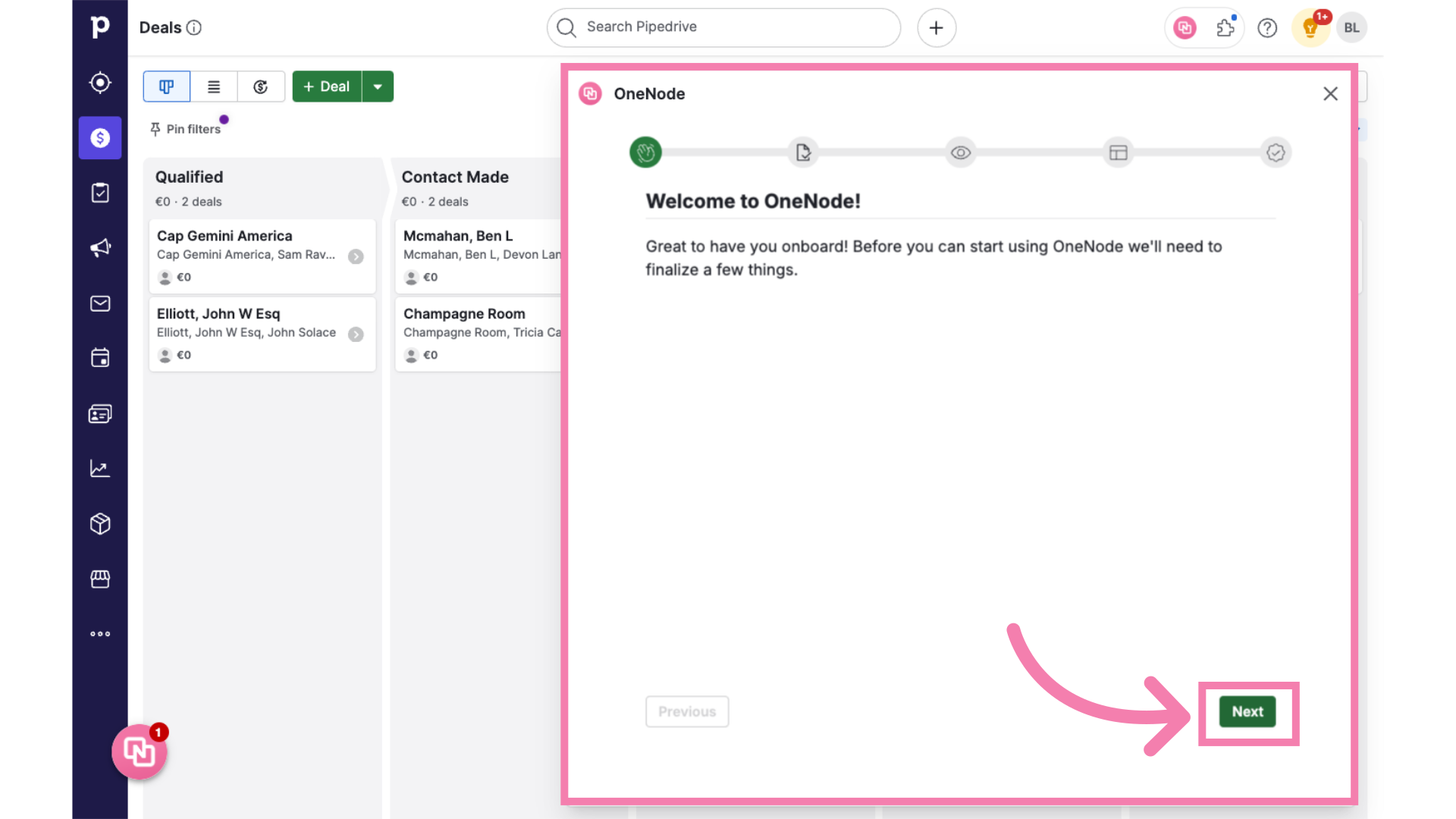The height and width of the screenshot is (819, 1456).
Task: Open the apps puzzle icon in top bar
Action: pos(1225,28)
